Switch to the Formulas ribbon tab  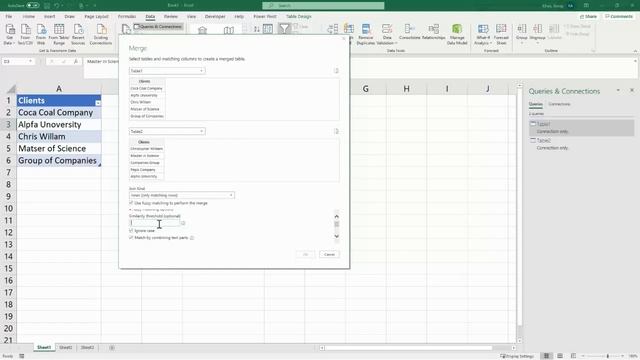[127, 16]
